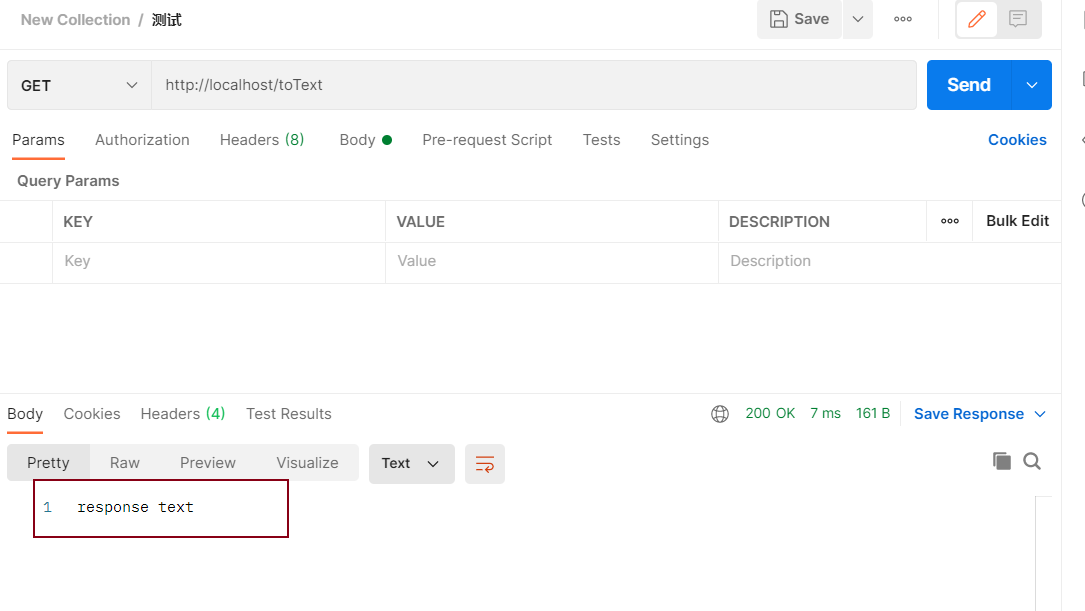Click the Save button

point(799,19)
